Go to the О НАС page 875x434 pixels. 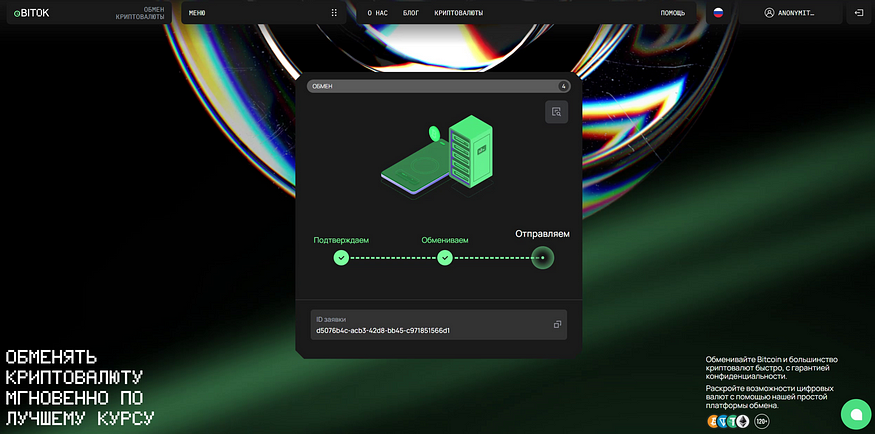[378, 13]
